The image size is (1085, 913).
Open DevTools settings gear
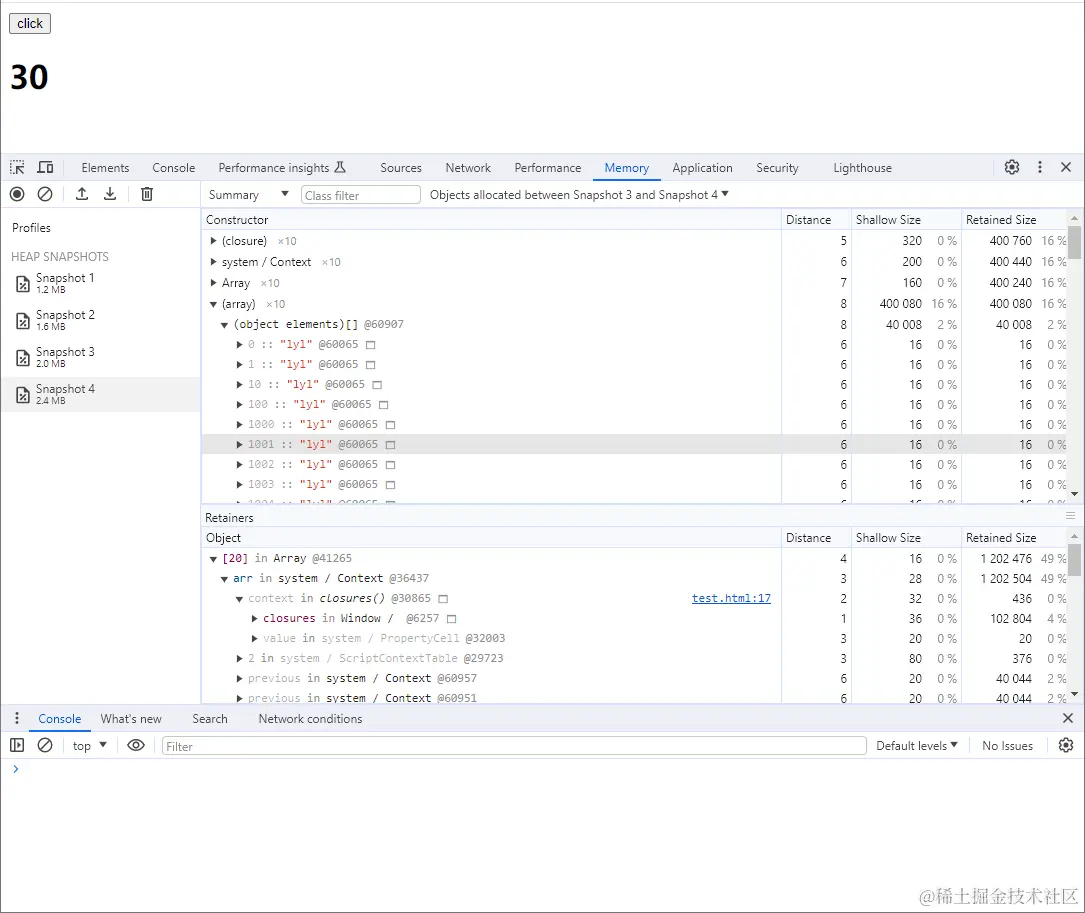pyautogui.click(x=1012, y=168)
